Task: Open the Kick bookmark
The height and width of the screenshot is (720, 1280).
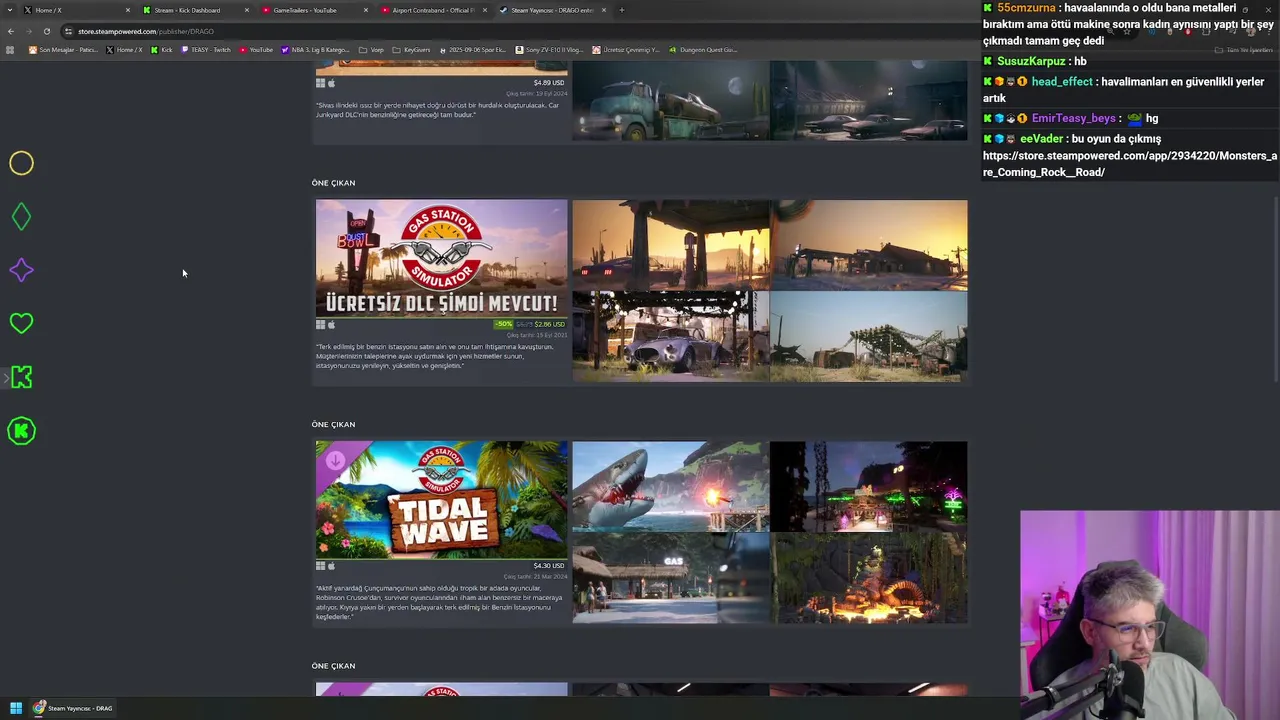Action: tap(161, 49)
